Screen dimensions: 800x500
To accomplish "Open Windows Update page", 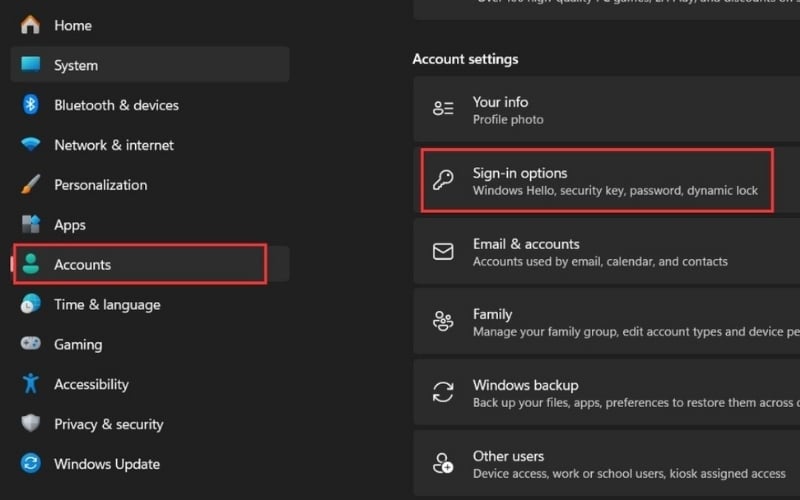I will 150,463.
